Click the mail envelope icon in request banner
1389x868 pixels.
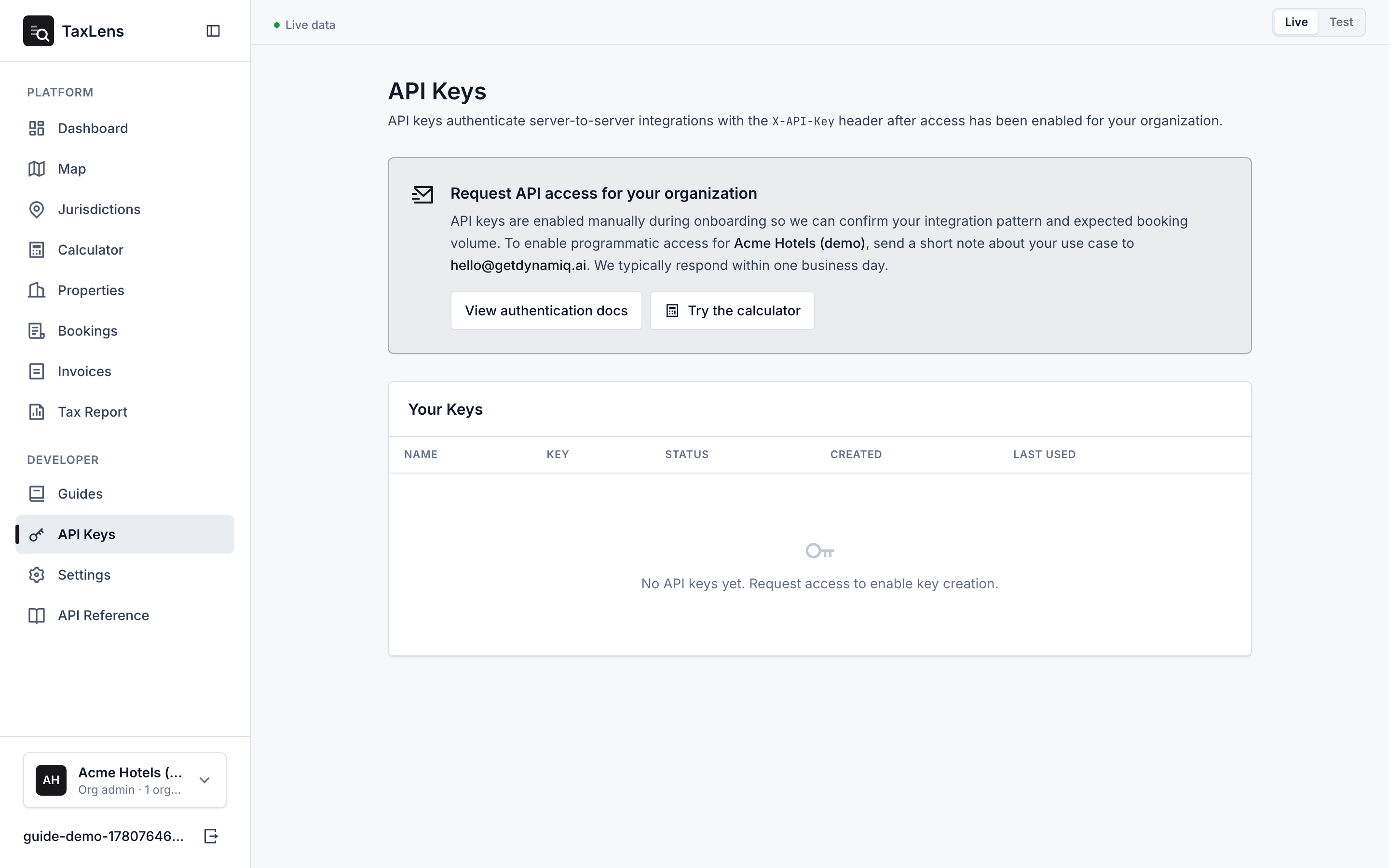(422, 195)
